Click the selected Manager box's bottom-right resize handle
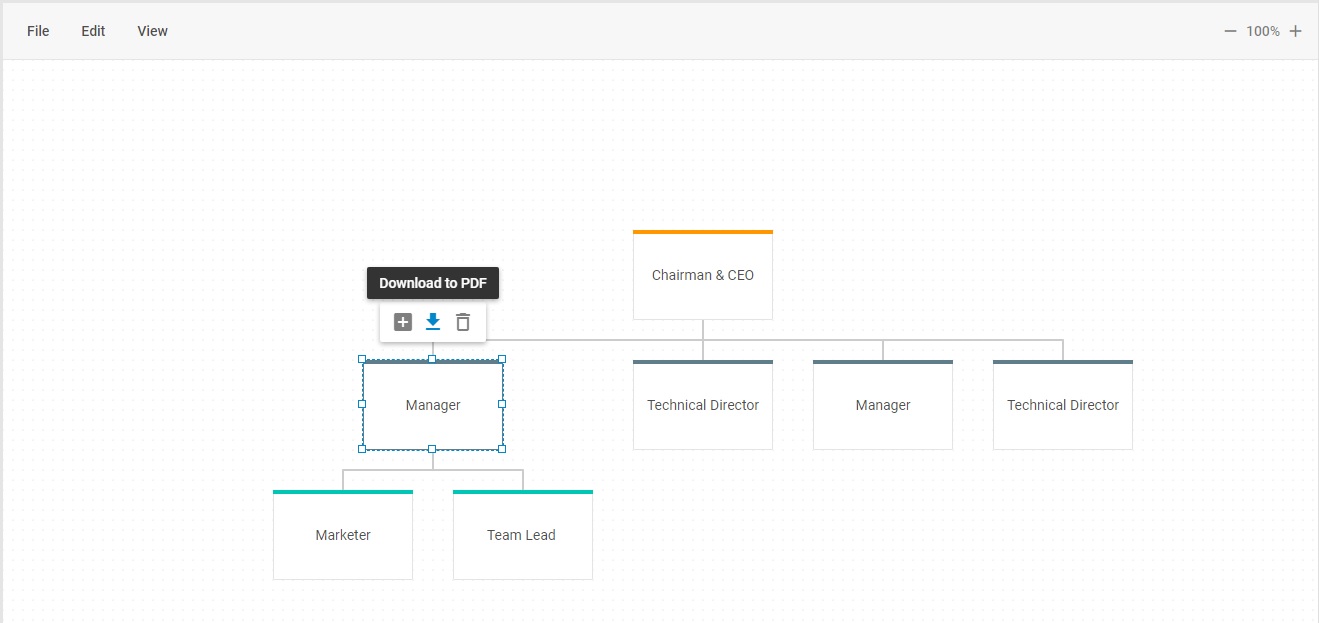Viewport: 1319px width, 623px height. click(502, 449)
